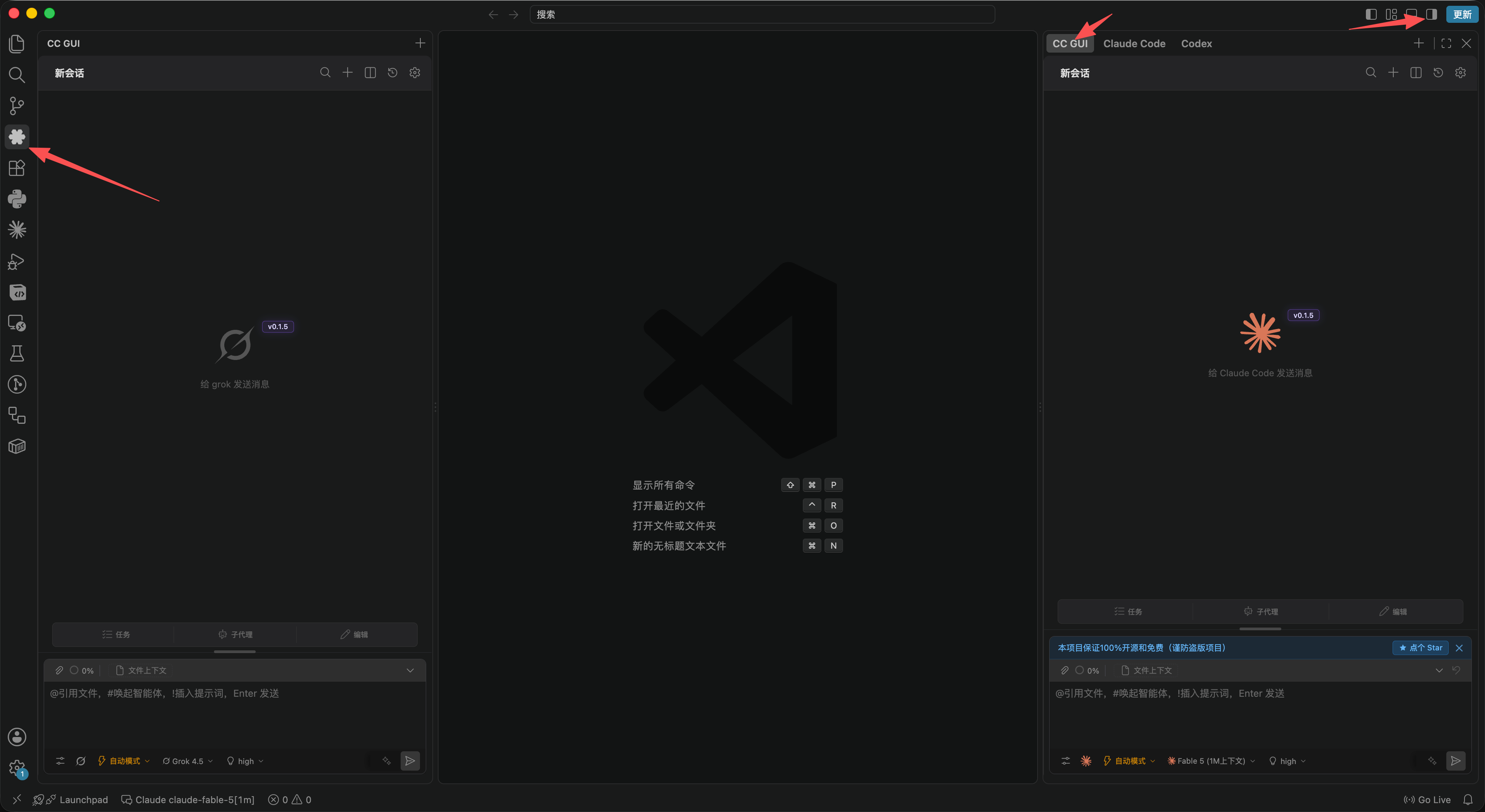
Task: Open the Grok 4.5 model dropdown
Action: click(x=188, y=761)
